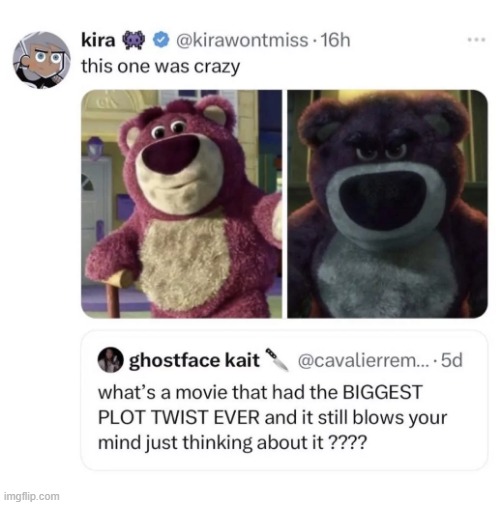Open kira's Danny Phantom profile avatar
The image size is (500, 505).
click(x=41, y=60)
